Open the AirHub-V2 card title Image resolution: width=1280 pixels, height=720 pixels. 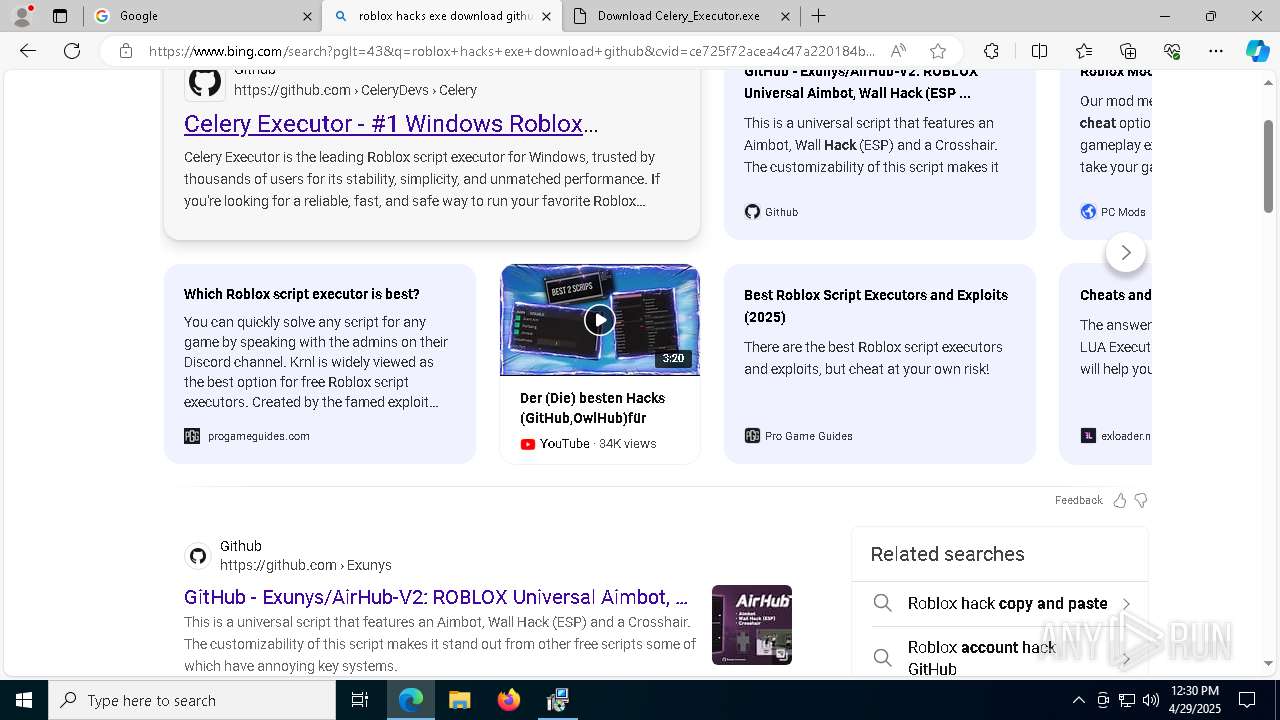[x=861, y=82]
